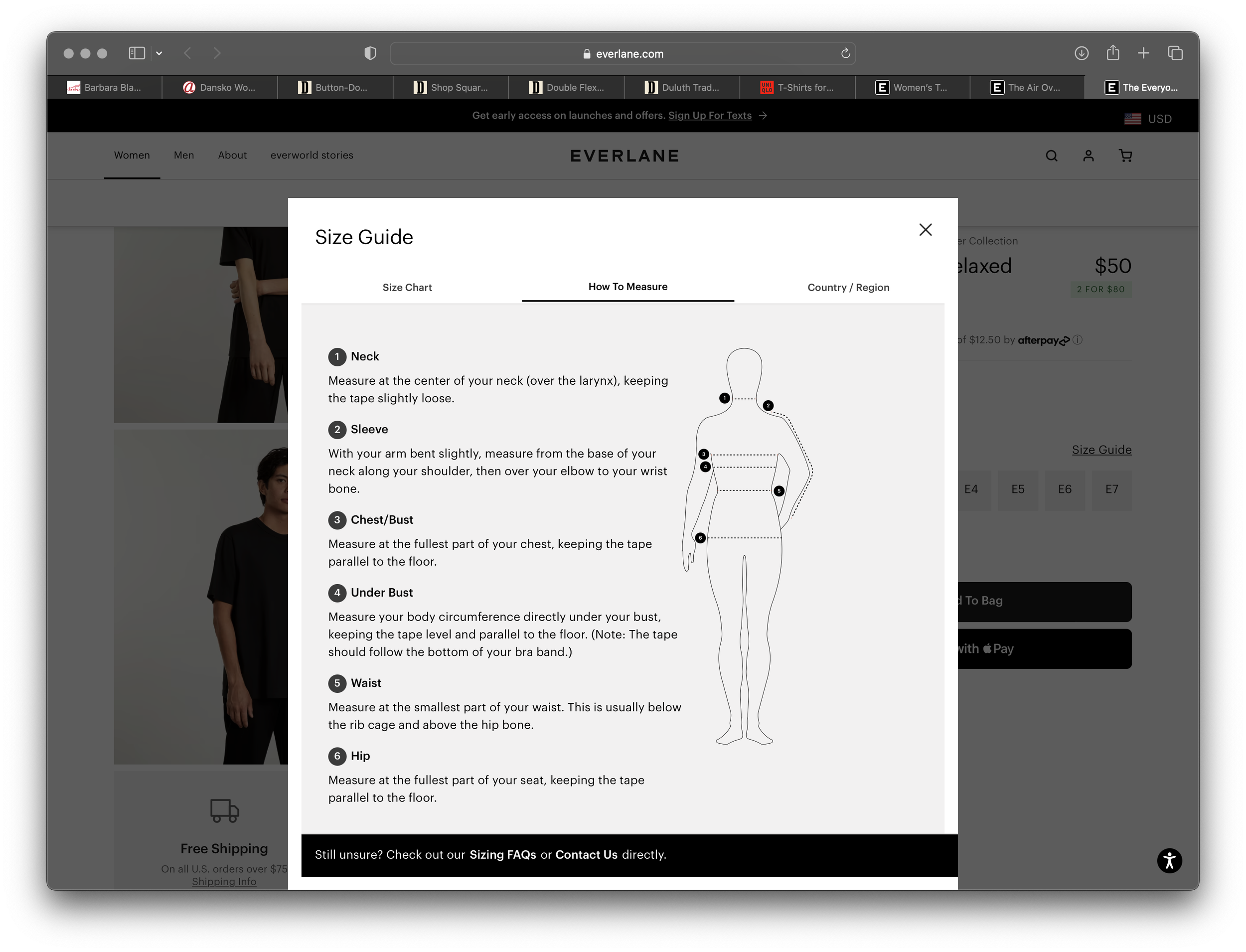1246x952 pixels.
Task: Reload the page in Safari
Action: tap(845, 53)
